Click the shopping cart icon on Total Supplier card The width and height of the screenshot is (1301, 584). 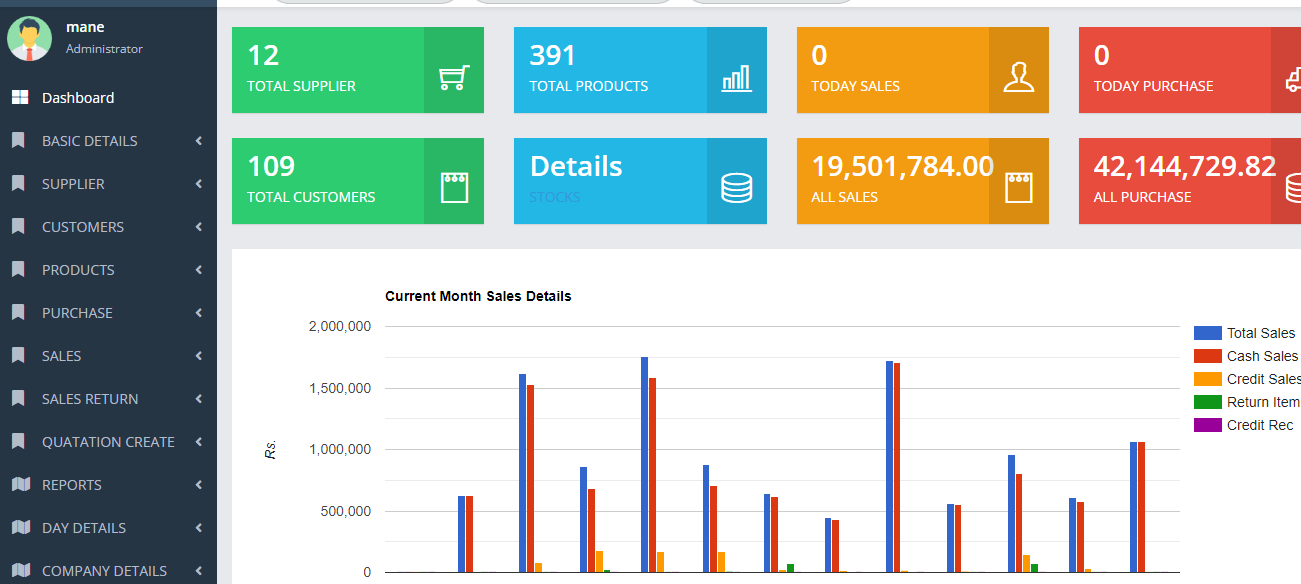click(454, 78)
